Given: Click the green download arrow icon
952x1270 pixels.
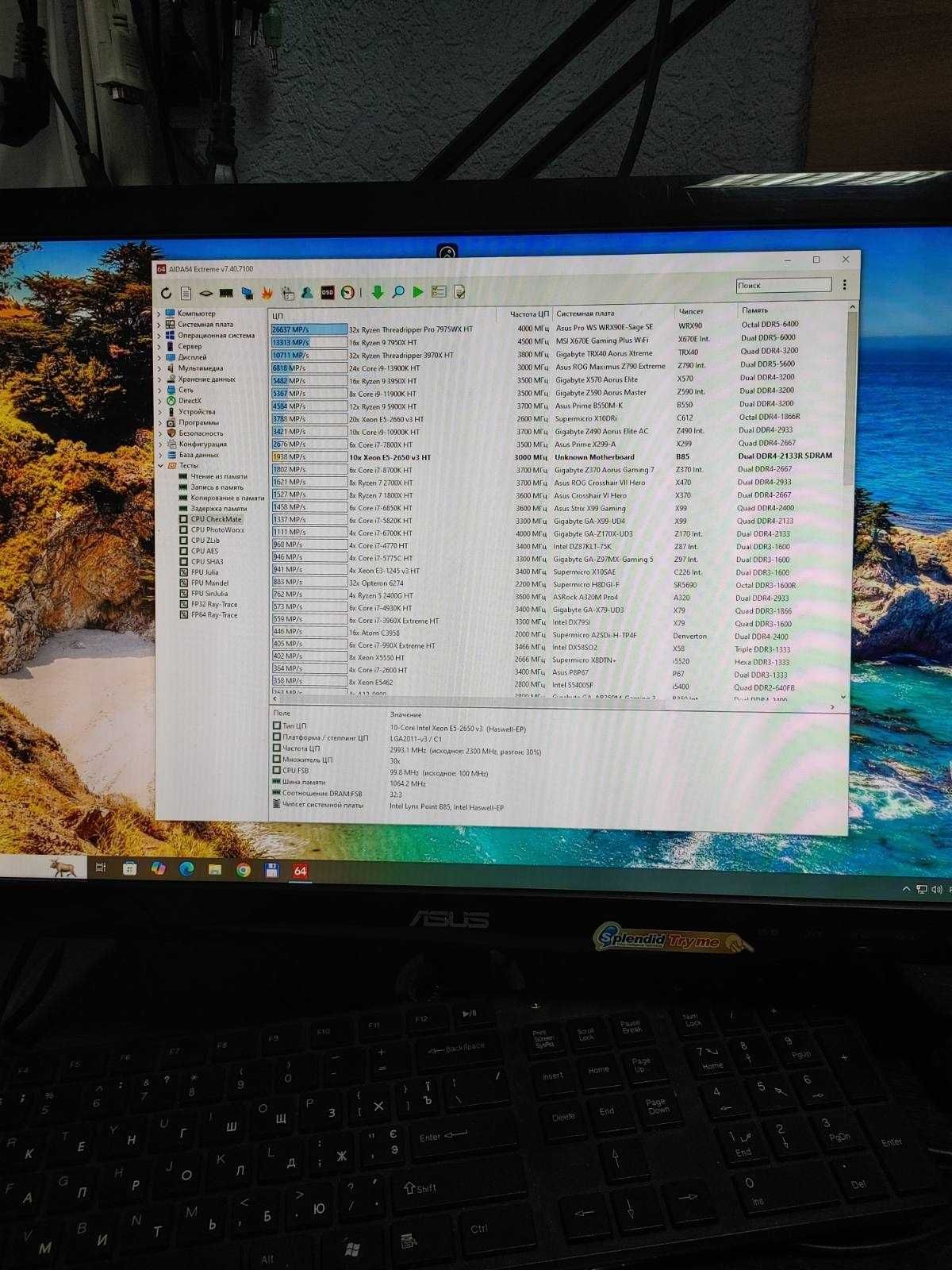Looking at the screenshot, I should click(x=378, y=292).
